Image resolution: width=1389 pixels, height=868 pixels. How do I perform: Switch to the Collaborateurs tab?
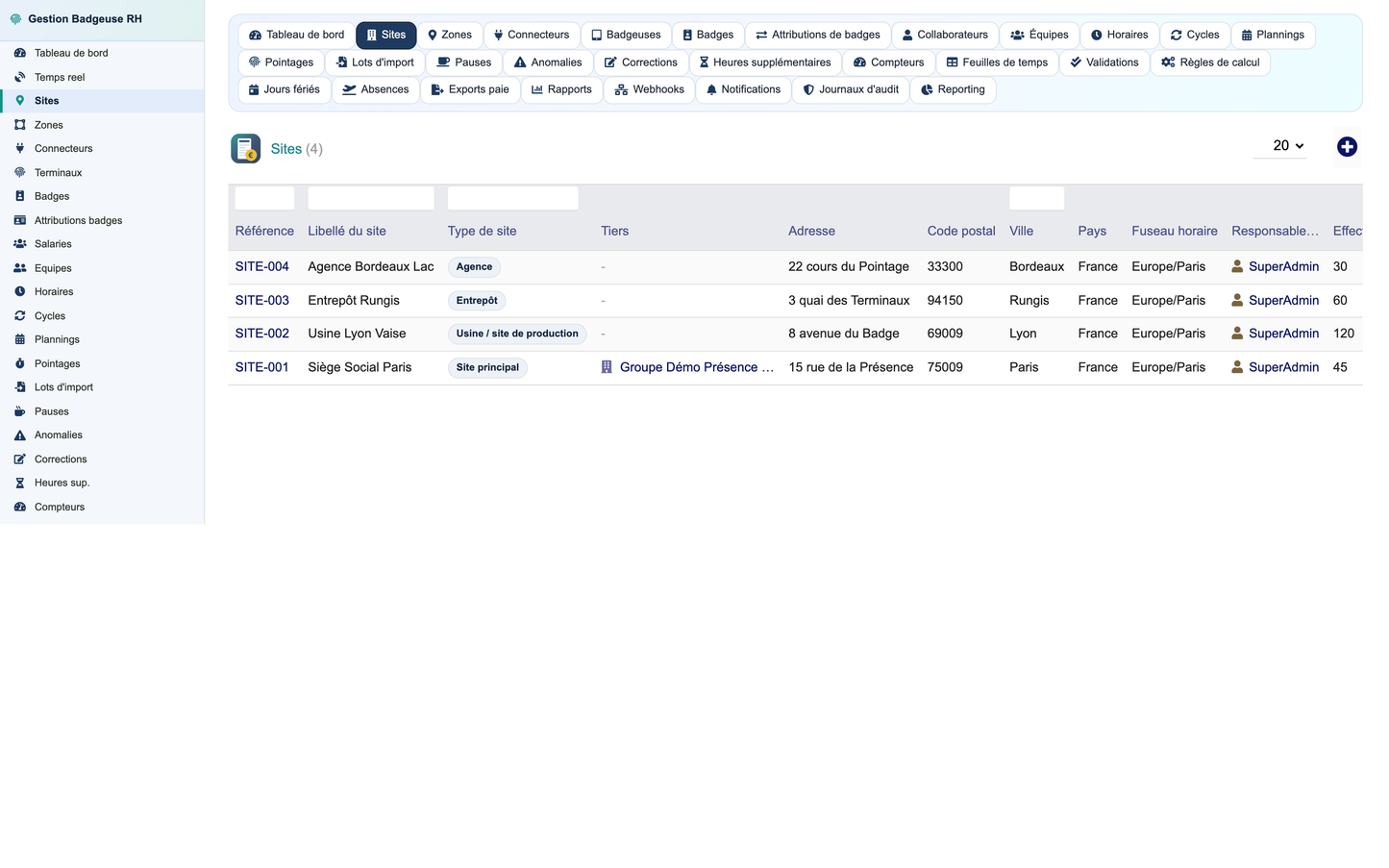(945, 35)
